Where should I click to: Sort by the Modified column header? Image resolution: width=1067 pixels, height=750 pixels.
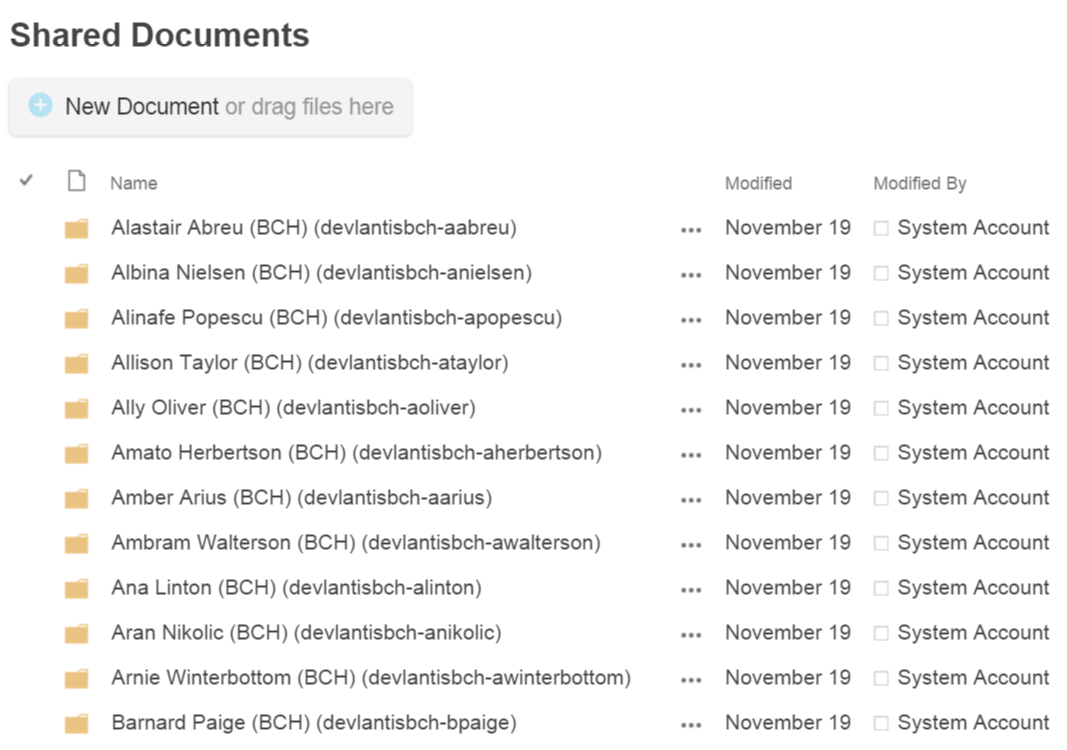pos(759,183)
